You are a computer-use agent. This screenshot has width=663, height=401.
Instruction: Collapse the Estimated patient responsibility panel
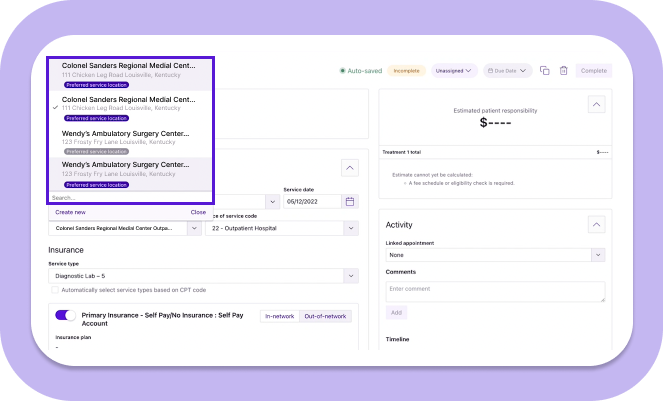(596, 104)
